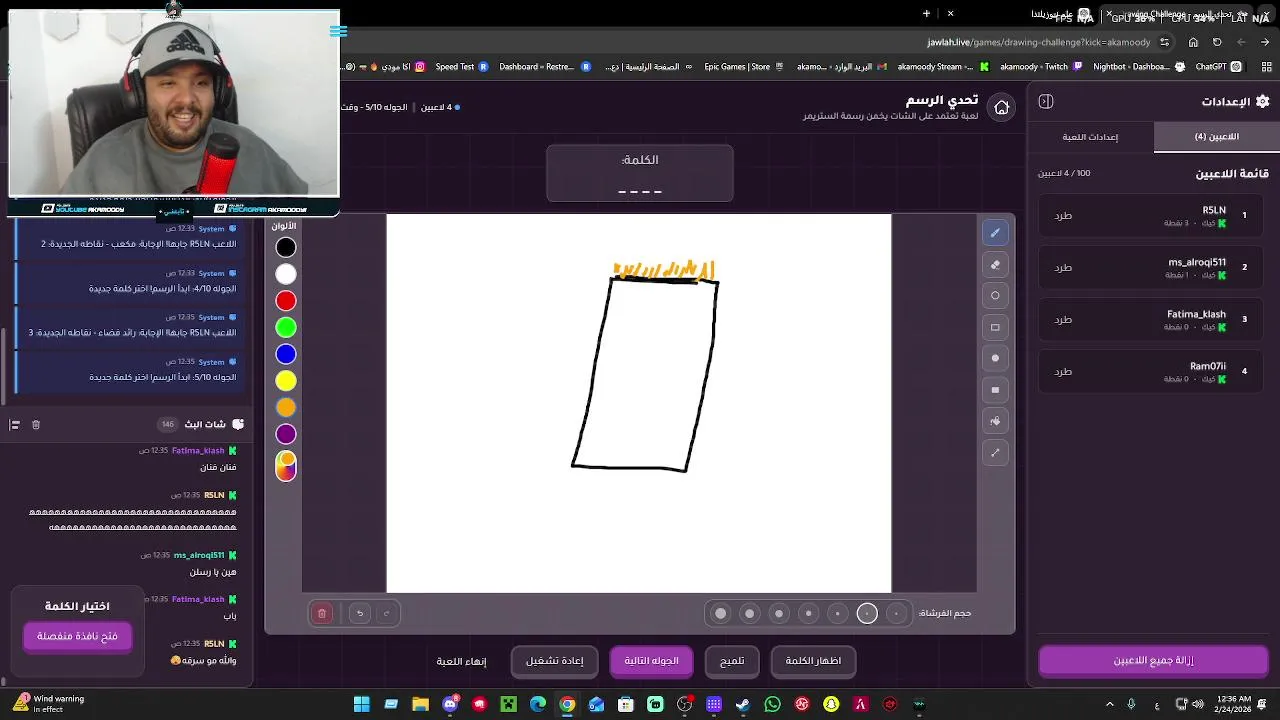1280x720 pixels.
Task: Select the pencil drawing tool
Action: 995,233
